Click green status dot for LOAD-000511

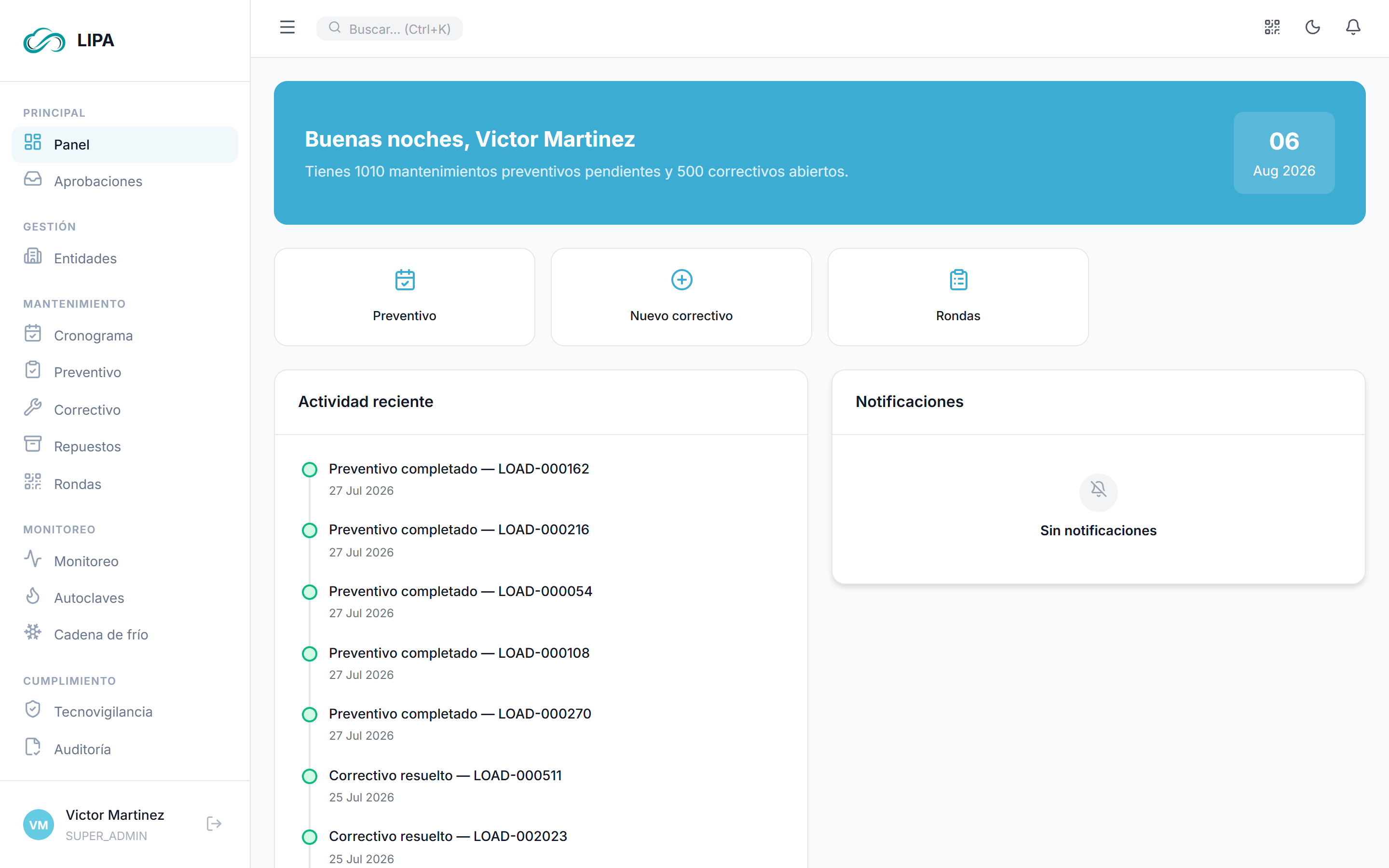click(309, 776)
